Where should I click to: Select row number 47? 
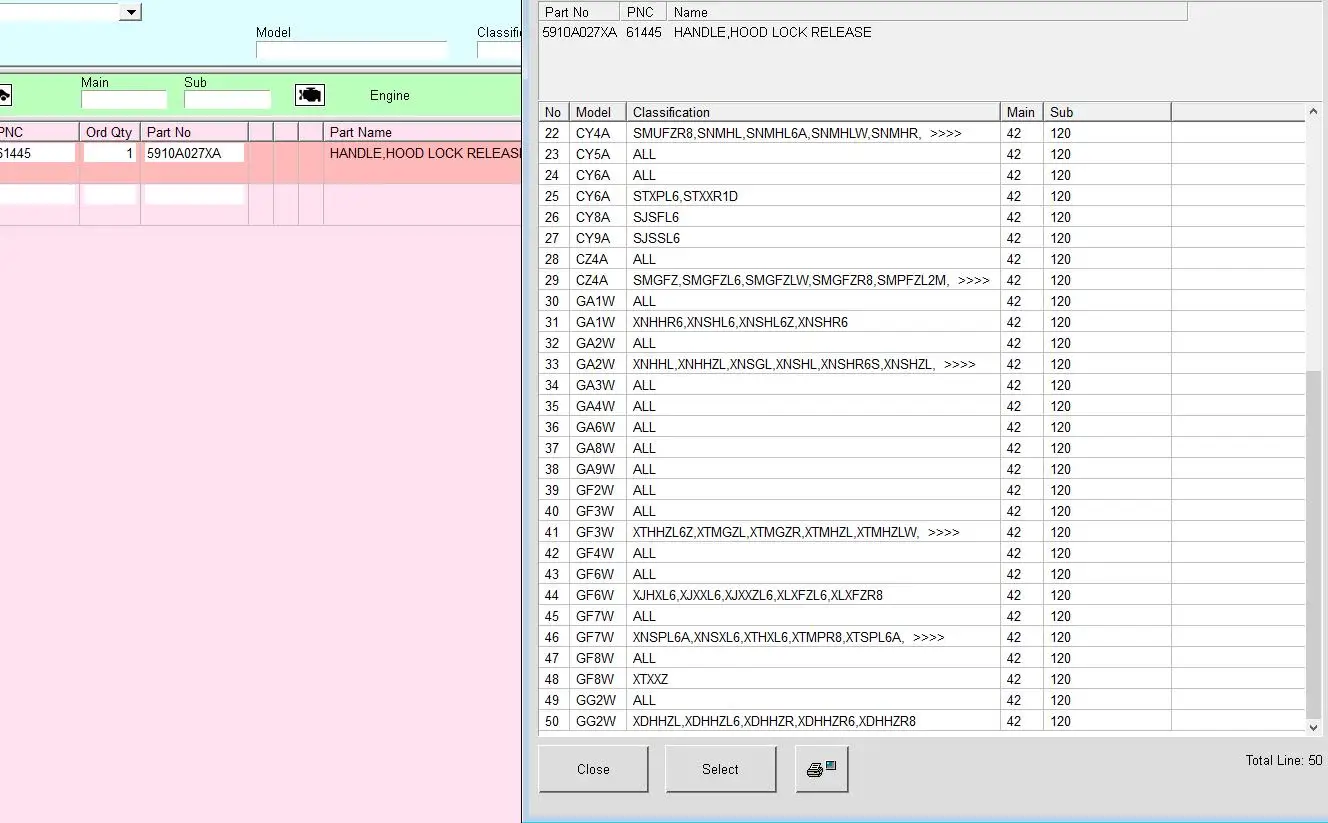coord(922,658)
